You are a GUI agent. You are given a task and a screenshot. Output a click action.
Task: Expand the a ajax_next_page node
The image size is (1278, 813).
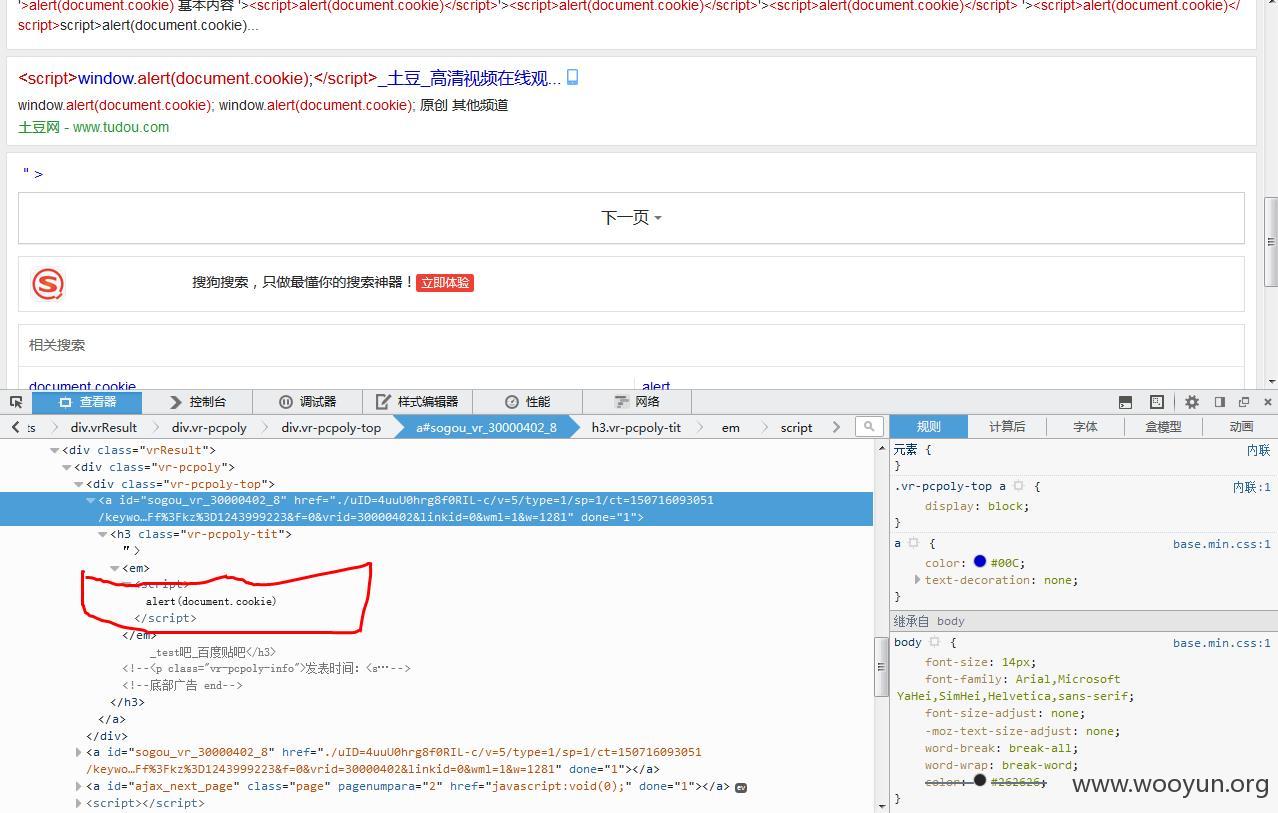tap(78, 786)
